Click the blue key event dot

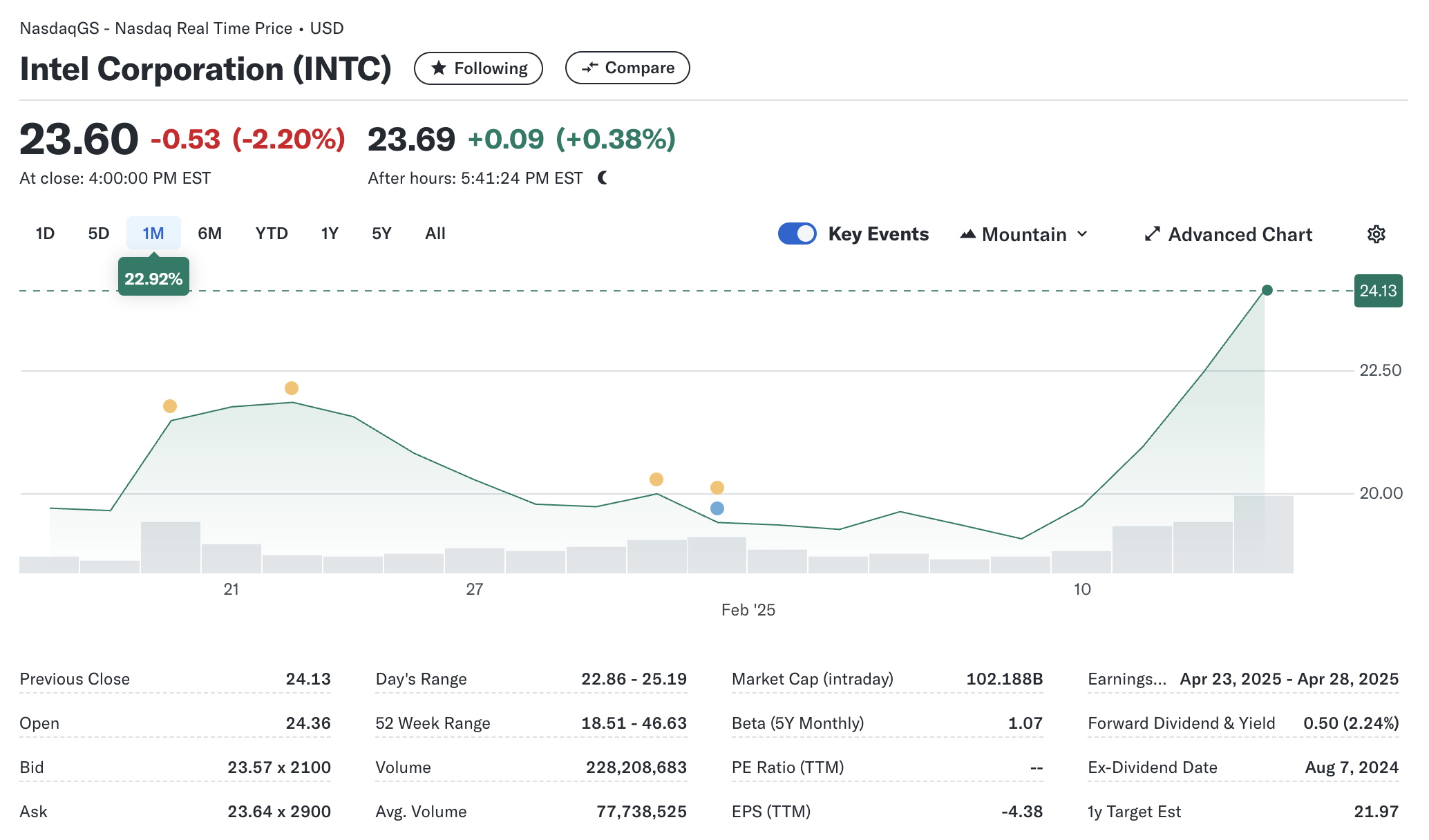click(717, 508)
